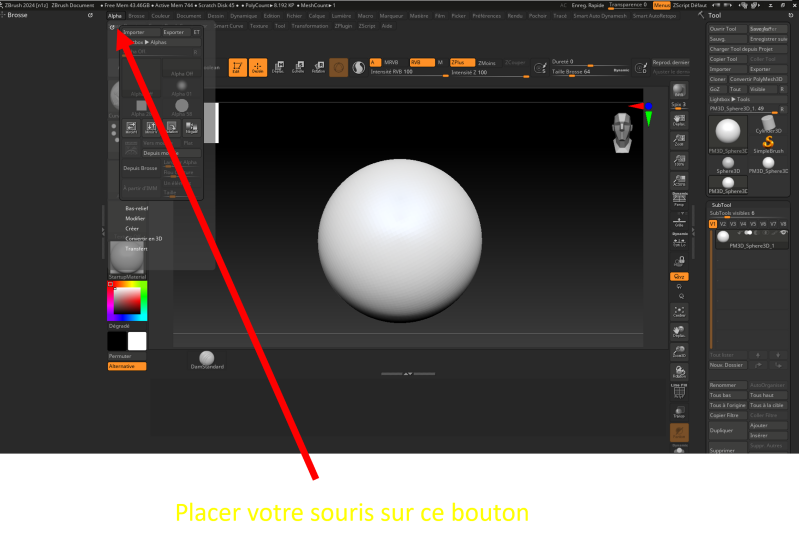Select the Cylinder3D tool thumbnail
This screenshot has width=799, height=544.
tap(768, 125)
